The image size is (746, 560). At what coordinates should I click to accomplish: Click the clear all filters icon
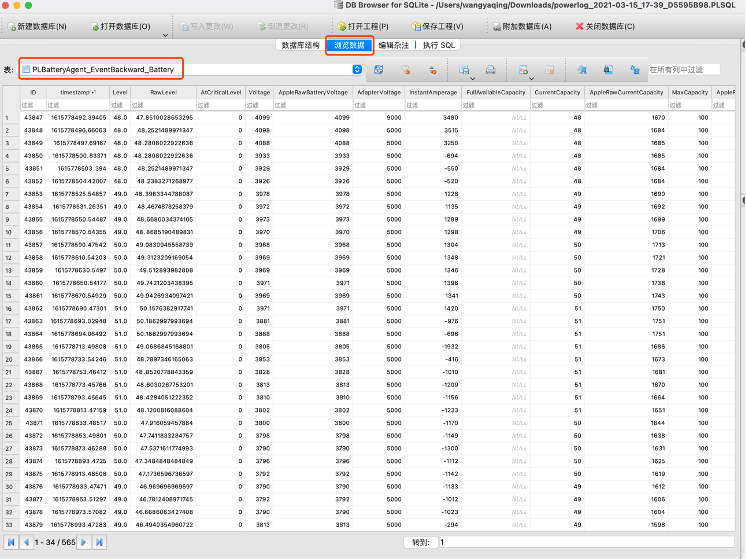(405, 70)
